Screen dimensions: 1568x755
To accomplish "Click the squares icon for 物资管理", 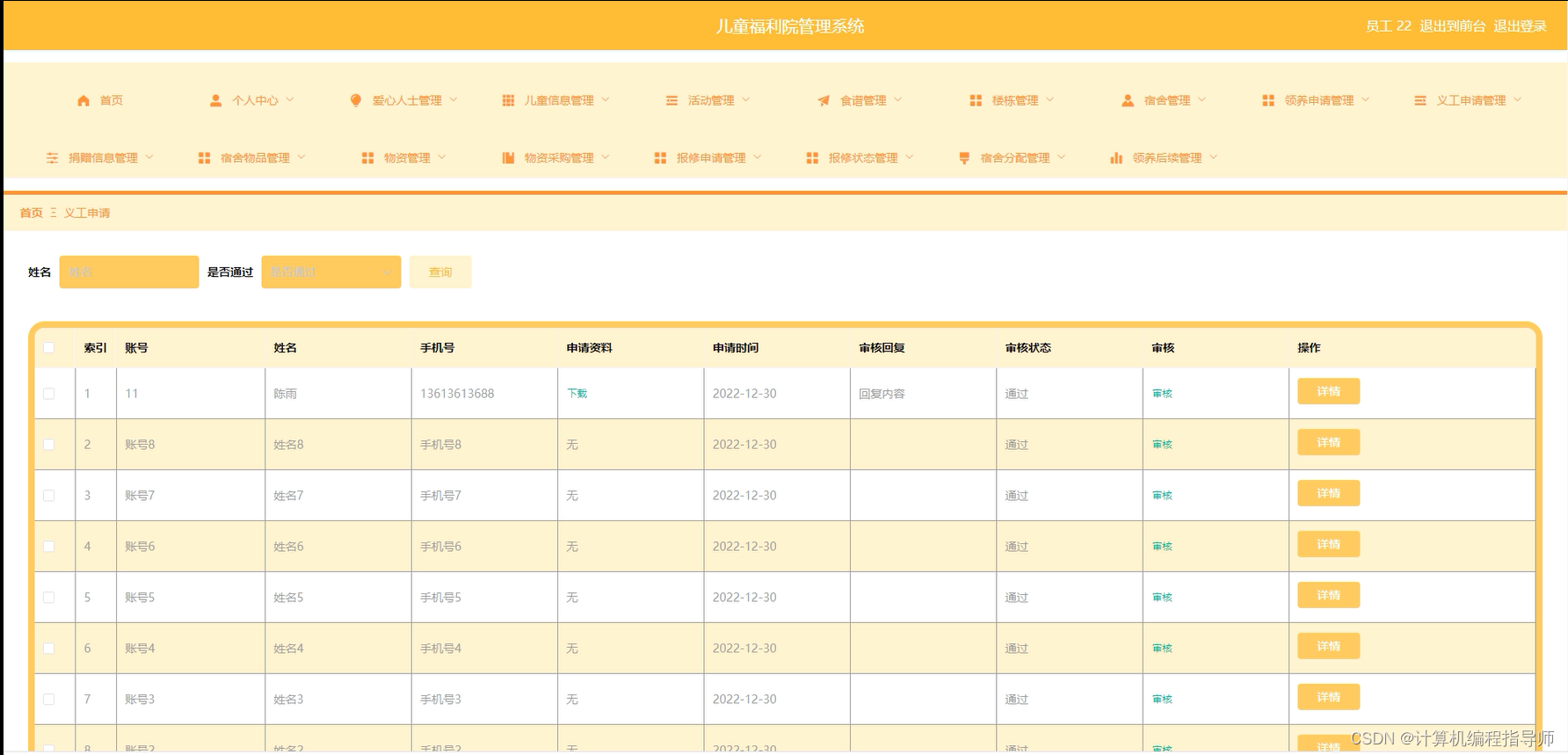I will pyautogui.click(x=367, y=158).
